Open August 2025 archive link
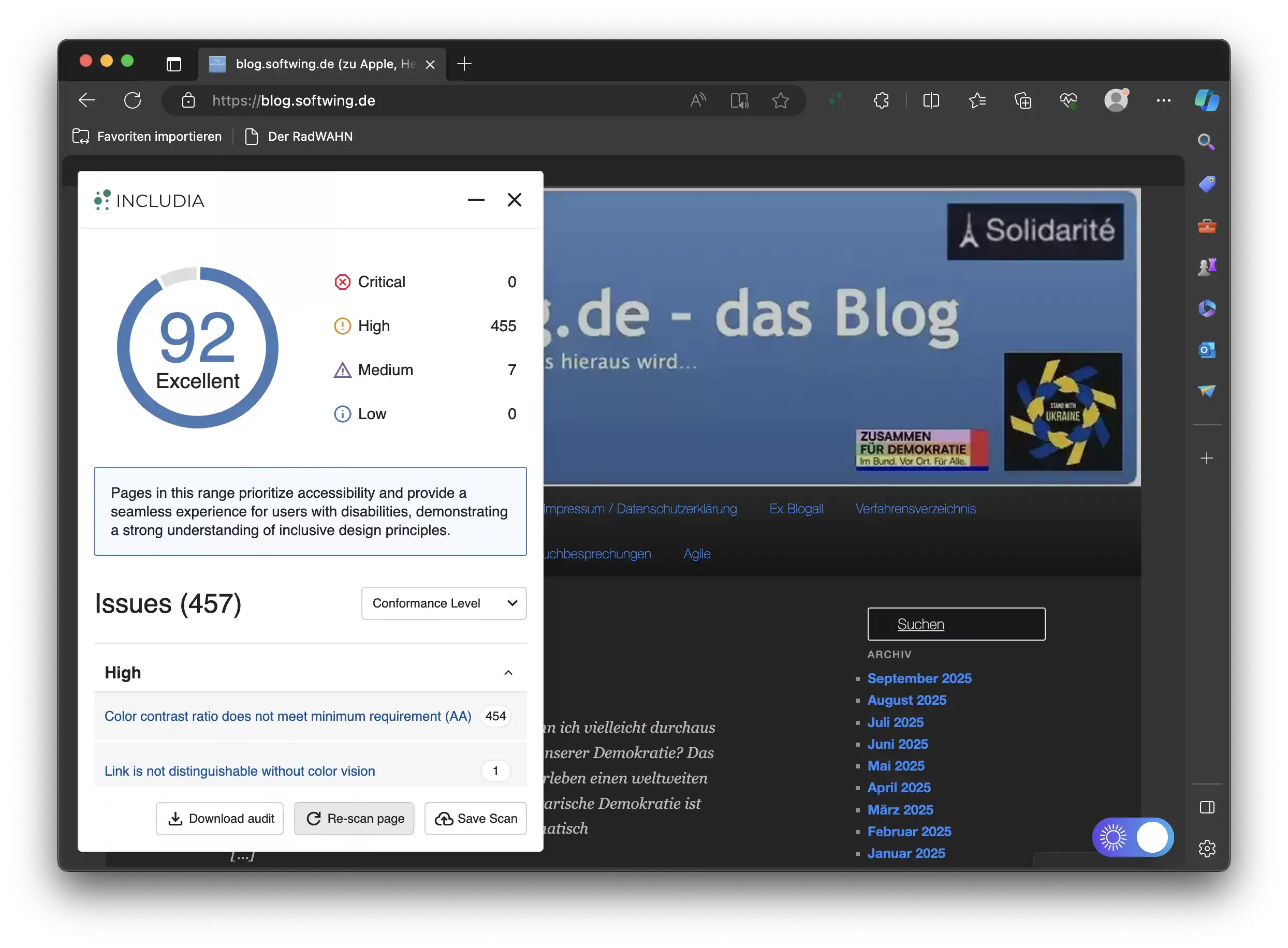 point(906,700)
